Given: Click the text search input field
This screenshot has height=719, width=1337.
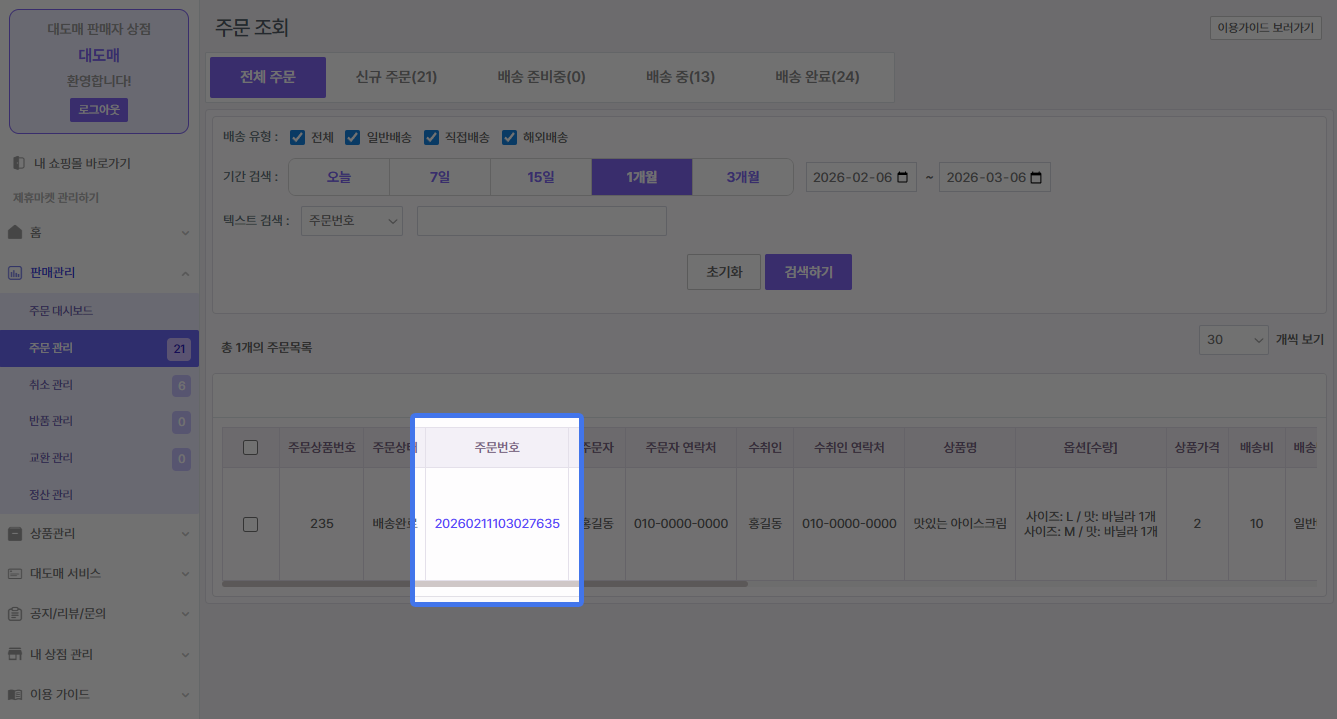Looking at the screenshot, I should coord(541,221).
